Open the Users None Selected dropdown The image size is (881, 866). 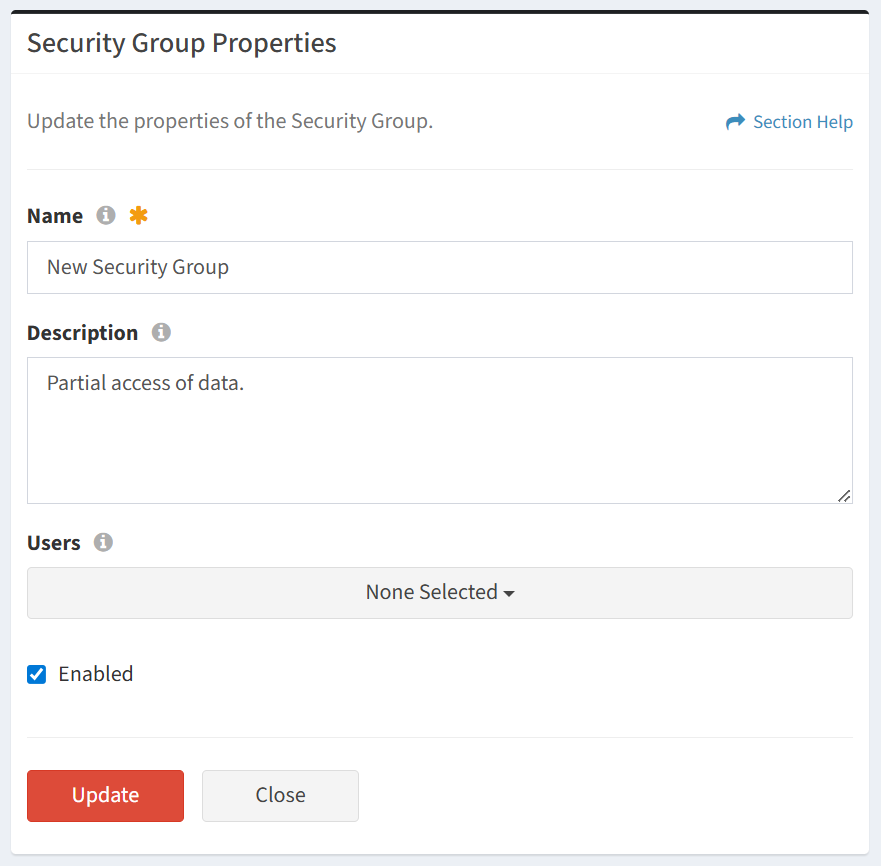click(440, 593)
